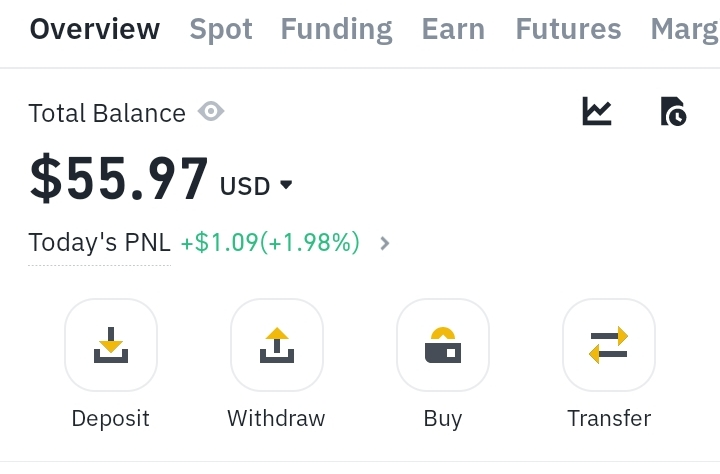Tap the +$1.09(+1.98%) PNL value
The image size is (720, 474).
(x=270, y=243)
